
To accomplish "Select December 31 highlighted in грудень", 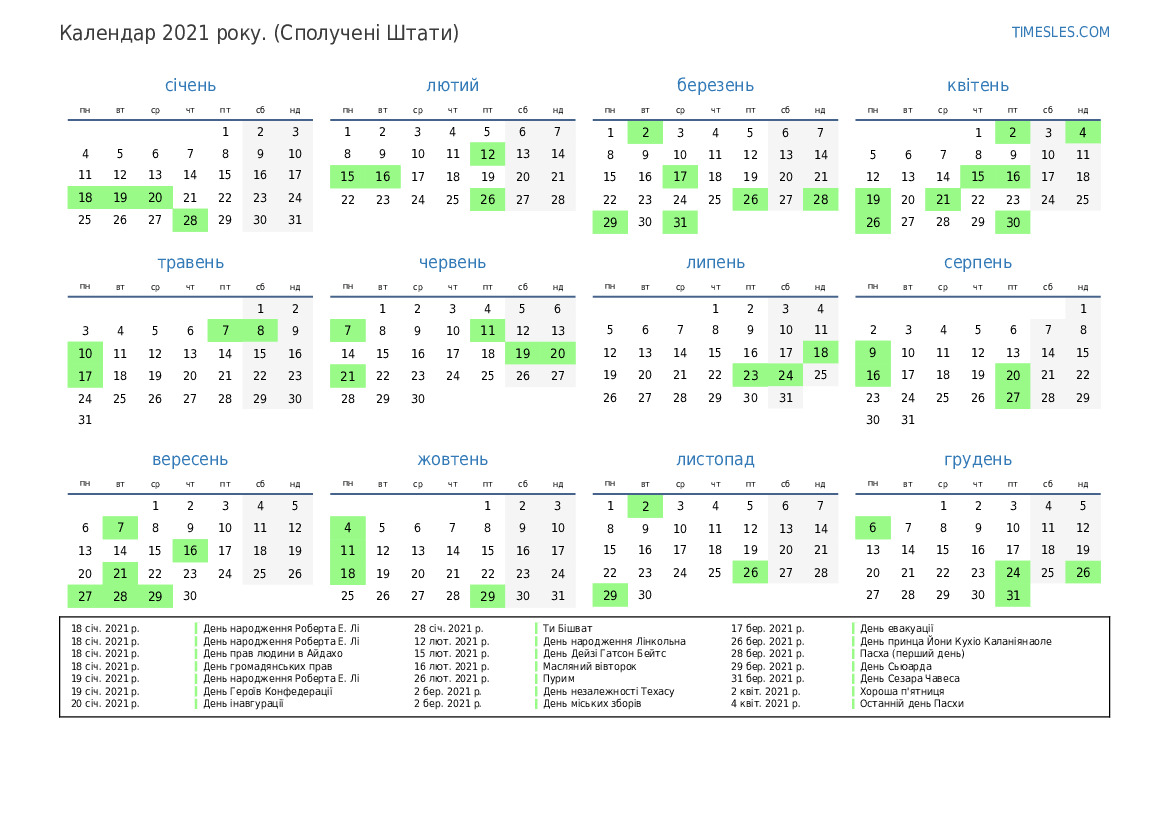I will pos(1013,595).
